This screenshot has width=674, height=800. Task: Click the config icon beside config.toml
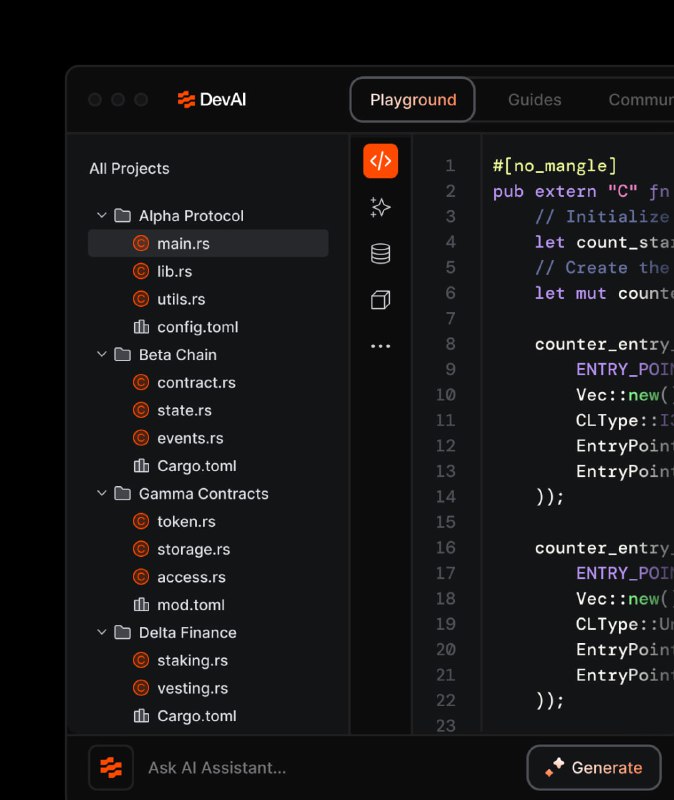[141, 327]
